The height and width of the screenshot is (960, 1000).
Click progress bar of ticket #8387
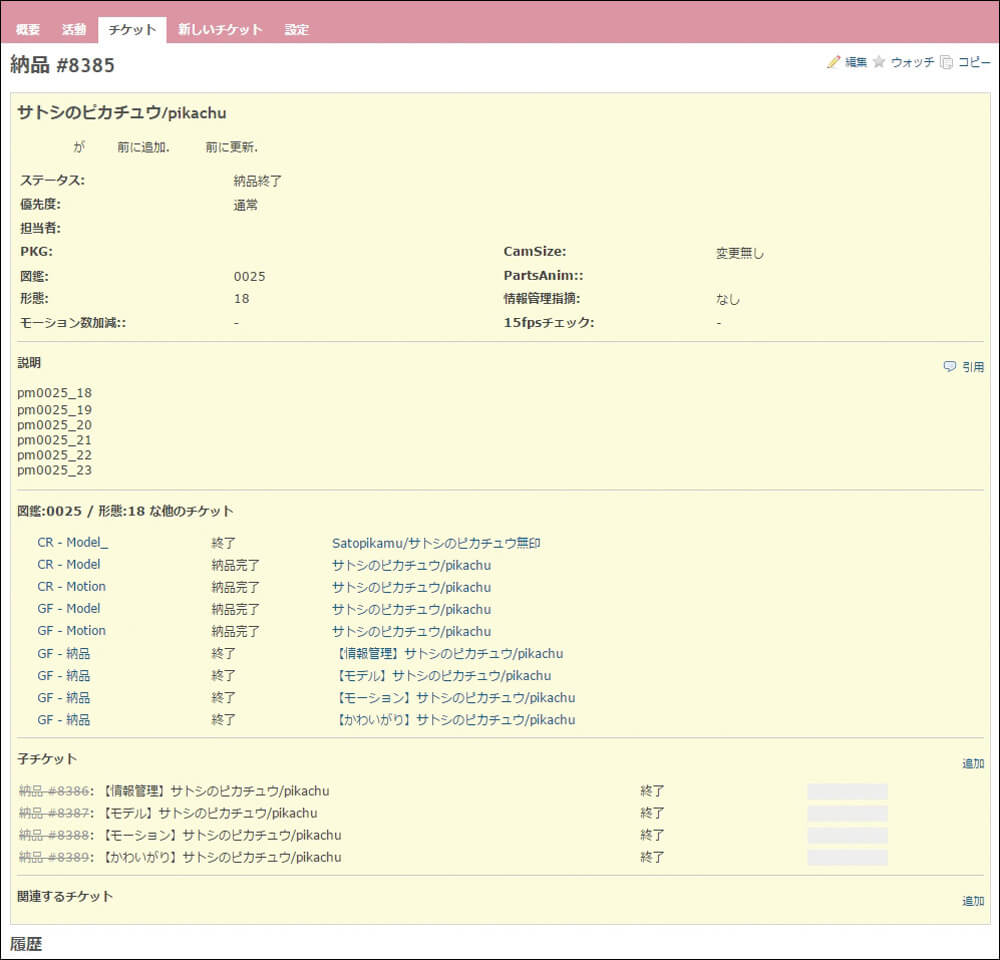[x=847, y=813]
